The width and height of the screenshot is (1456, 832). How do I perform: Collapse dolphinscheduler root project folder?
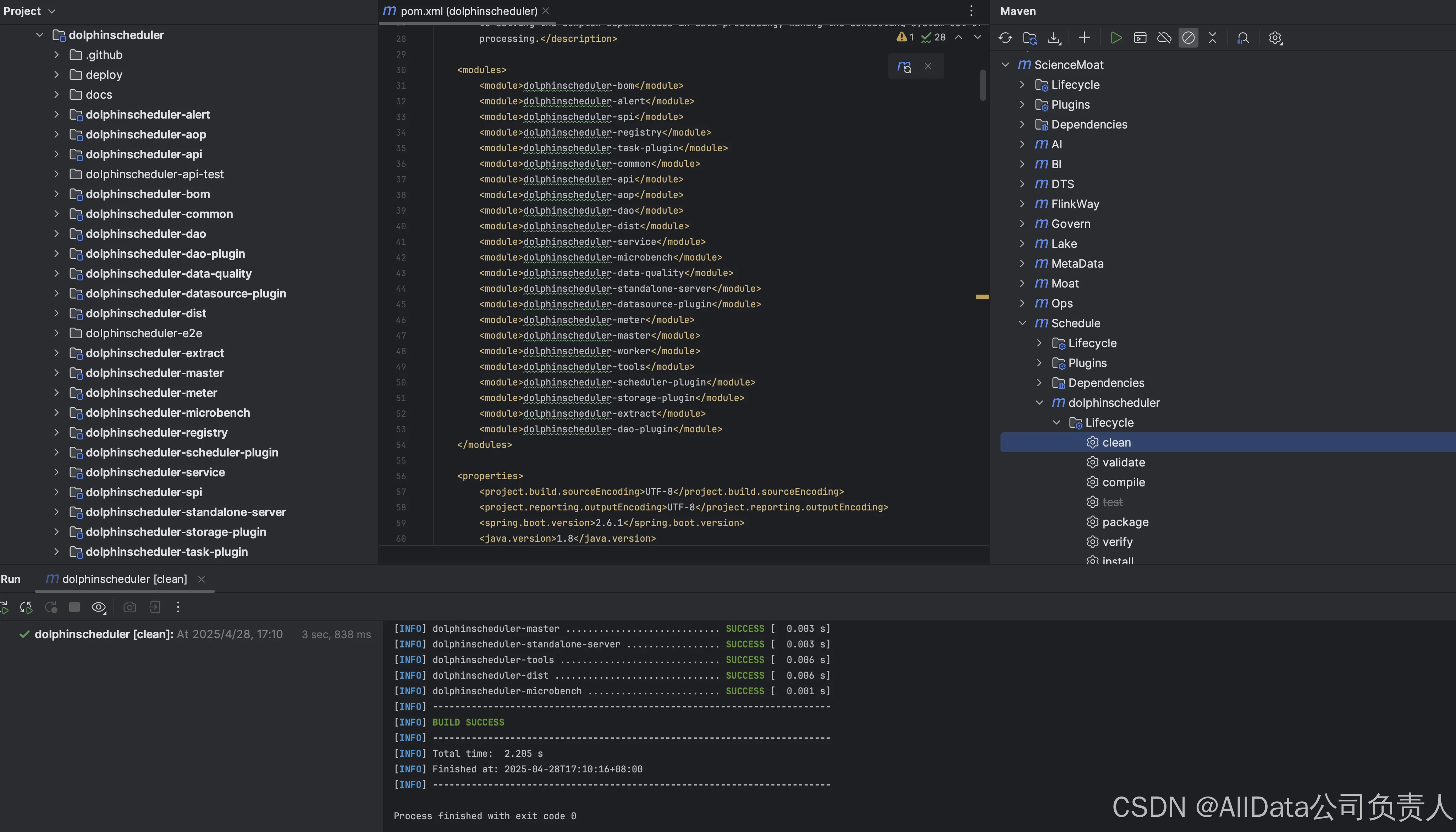(39, 35)
